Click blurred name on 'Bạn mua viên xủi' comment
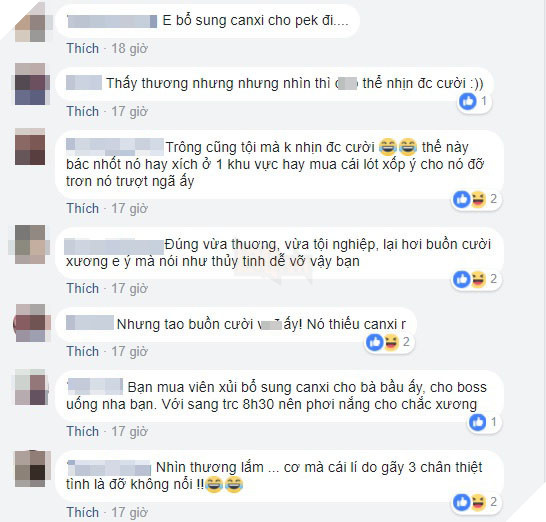 click(x=95, y=386)
